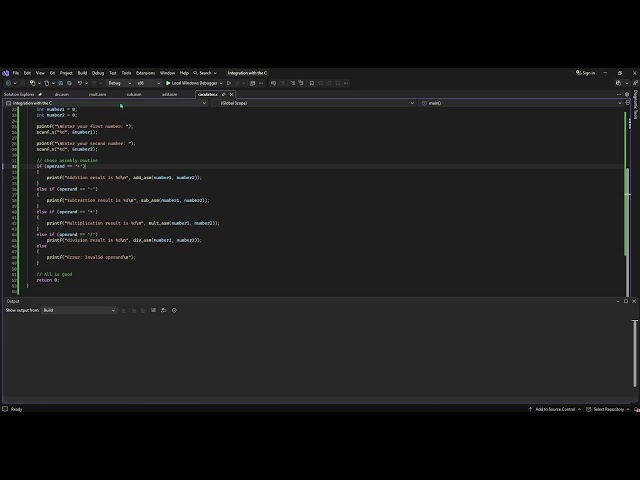
Task: Open the Project menu
Action: (x=66, y=73)
